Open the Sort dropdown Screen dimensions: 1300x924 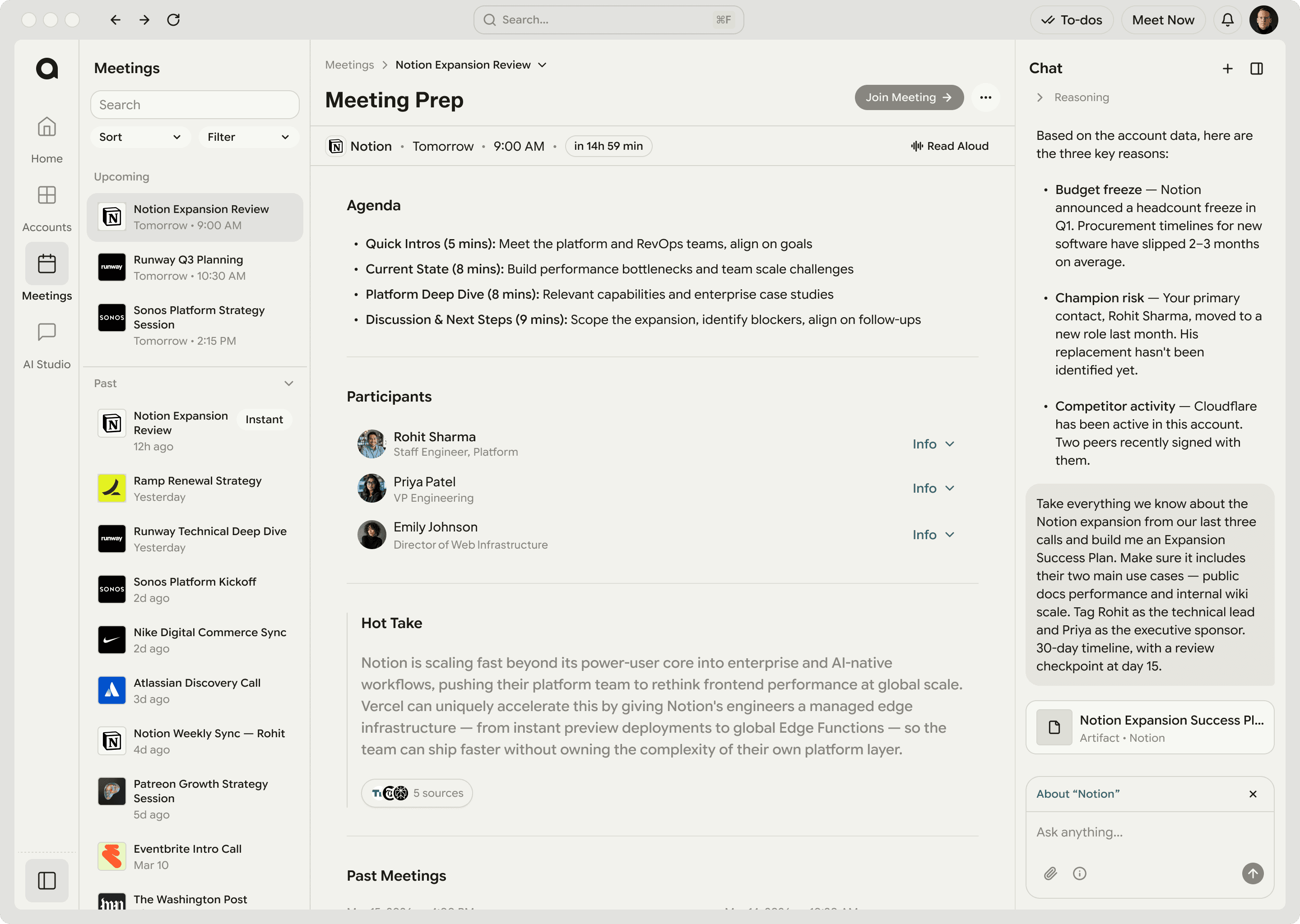coord(140,137)
